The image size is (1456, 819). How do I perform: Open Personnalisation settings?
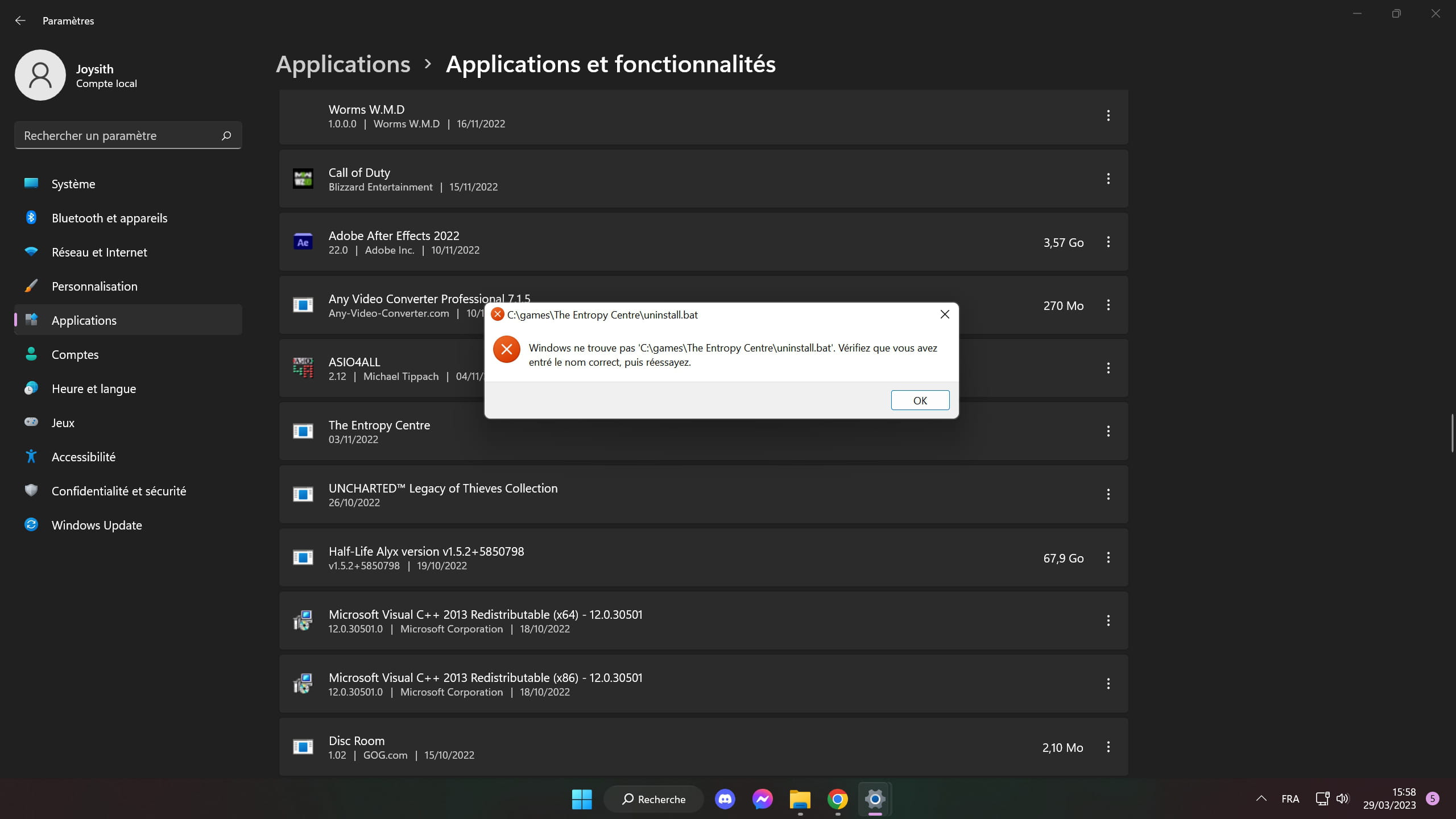point(128,286)
